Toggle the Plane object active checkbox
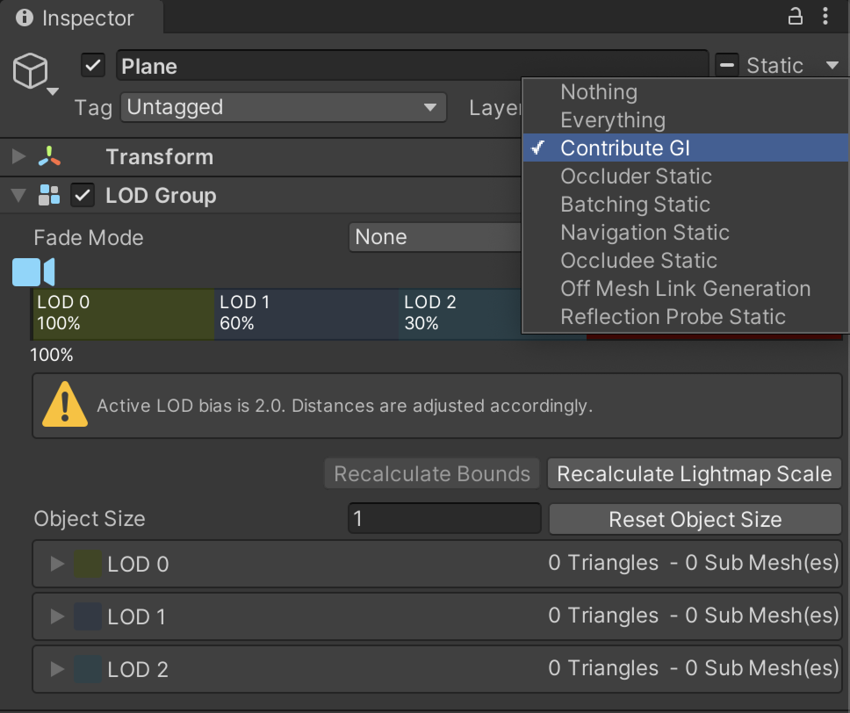The width and height of the screenshot is (850, 713). [x=93, y=66]
